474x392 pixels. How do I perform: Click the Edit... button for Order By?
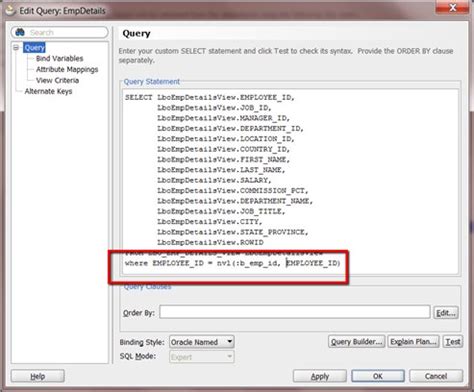coord(446,313)
